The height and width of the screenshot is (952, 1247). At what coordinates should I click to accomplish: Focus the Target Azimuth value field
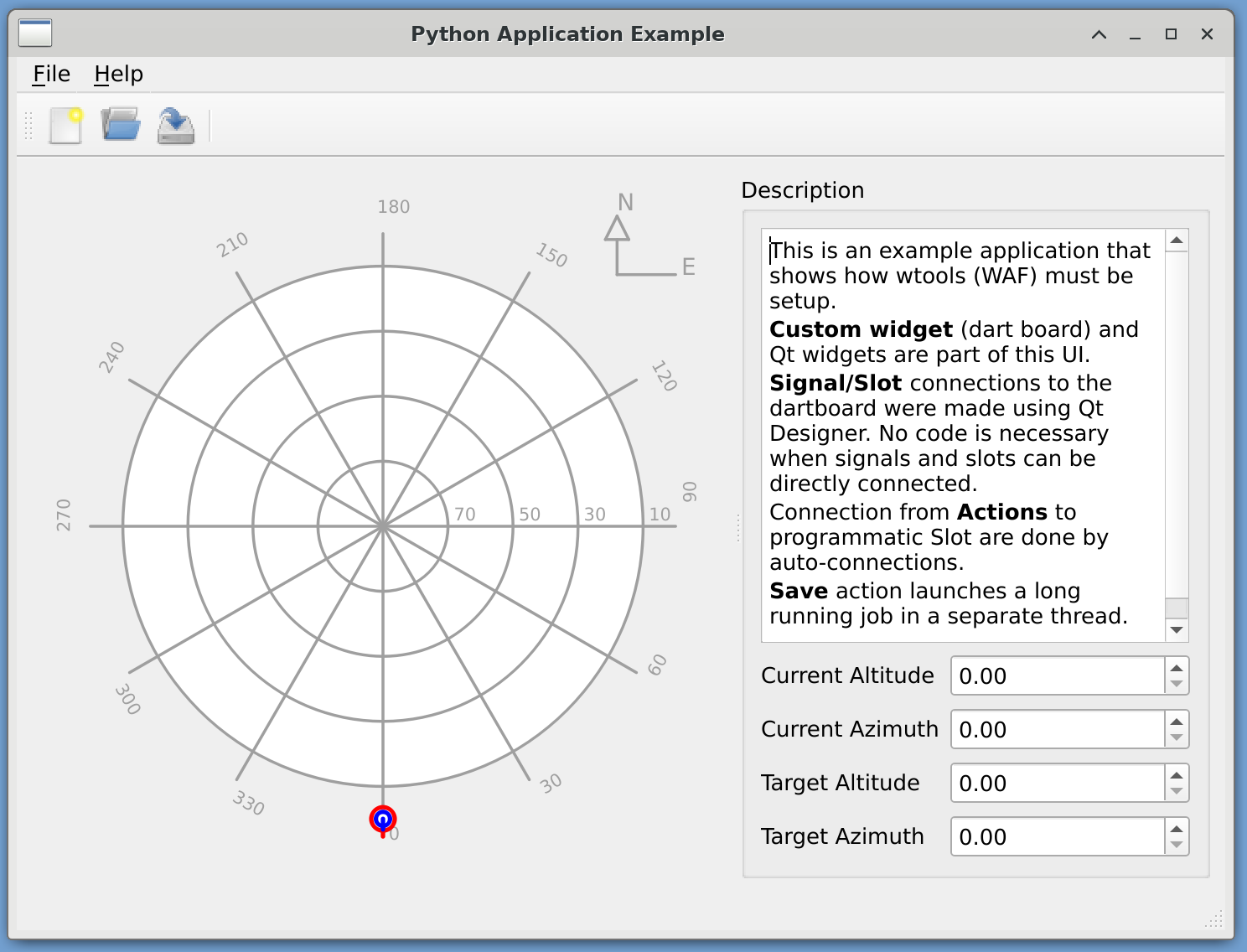[1058, 836]
